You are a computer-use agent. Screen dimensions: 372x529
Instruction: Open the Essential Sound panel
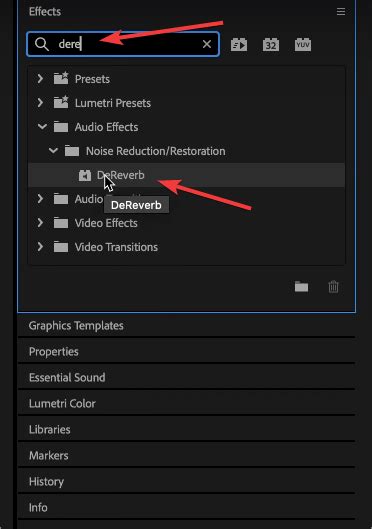pyautogui.click(x=67, y=378)
